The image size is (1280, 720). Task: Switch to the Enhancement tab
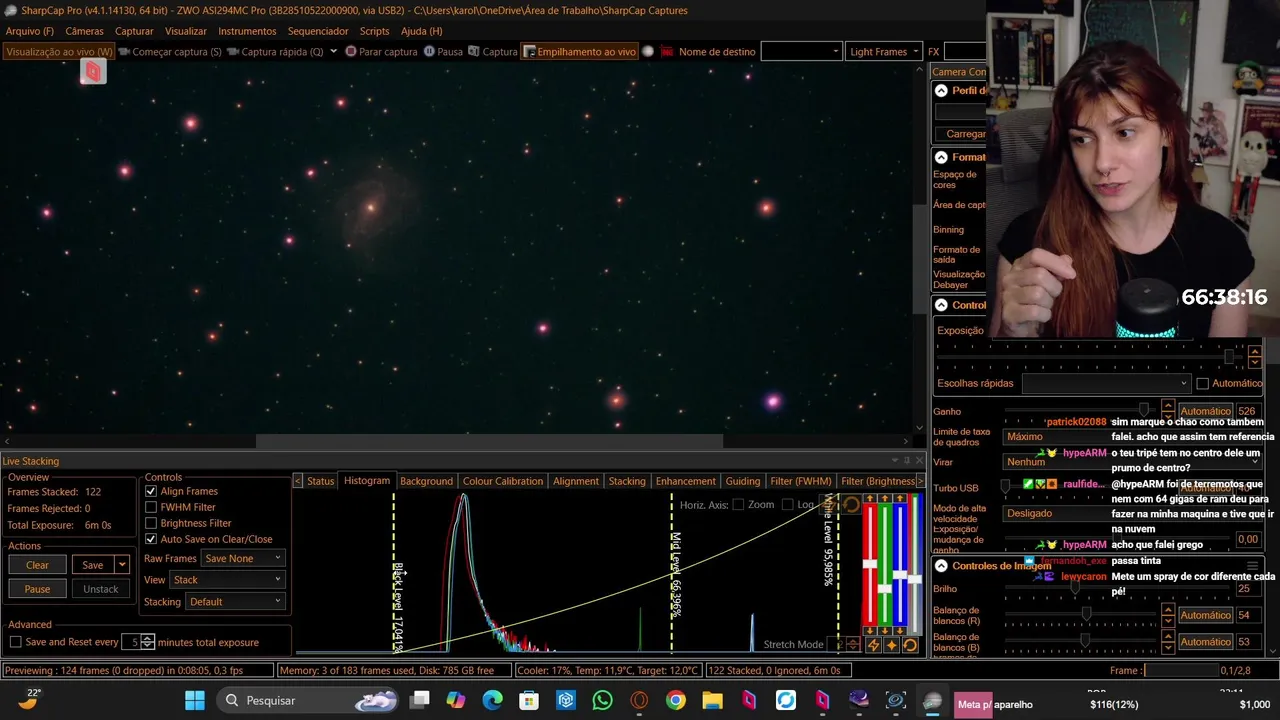[x=686, y=481]
